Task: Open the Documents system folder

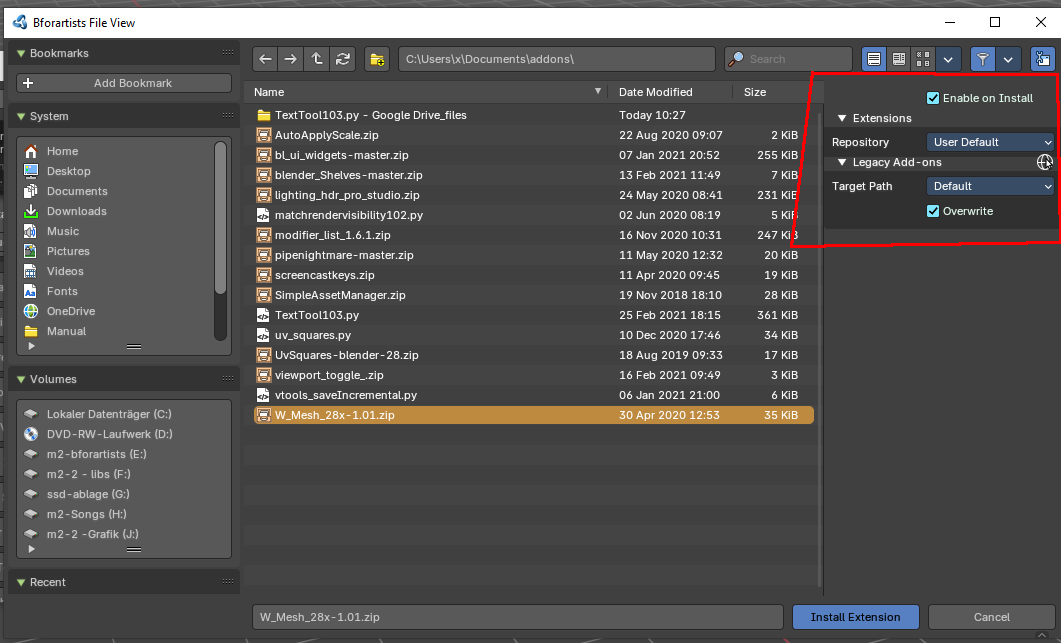Action: 77,191
